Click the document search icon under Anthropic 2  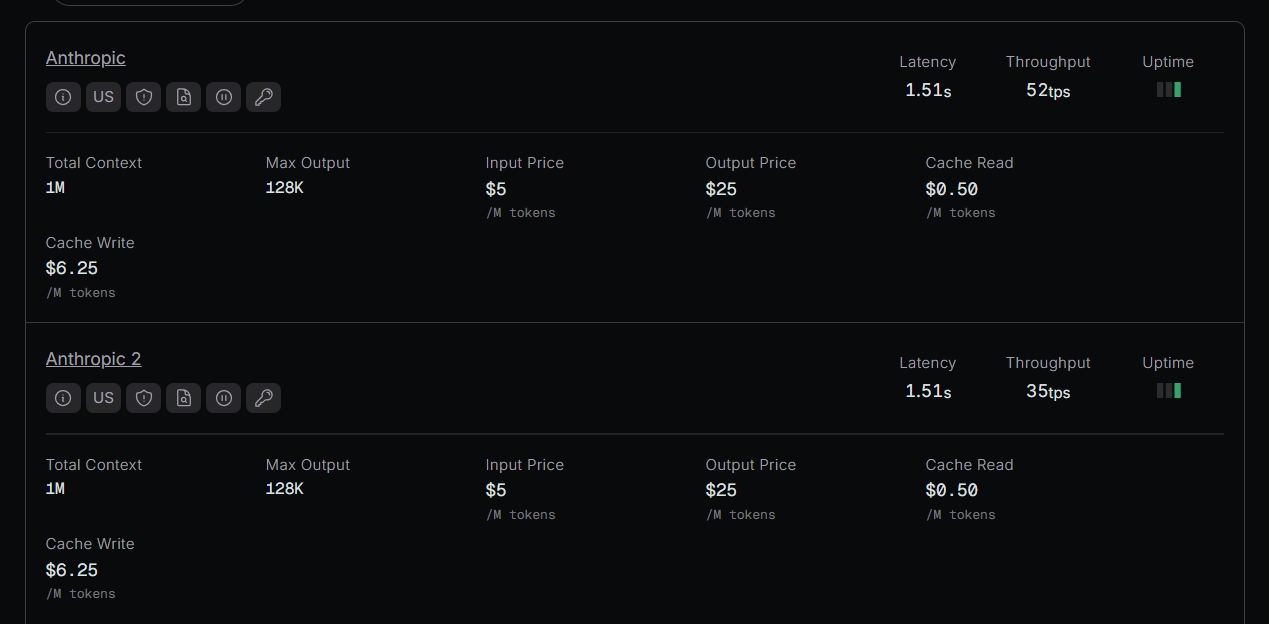coord(183,398)
